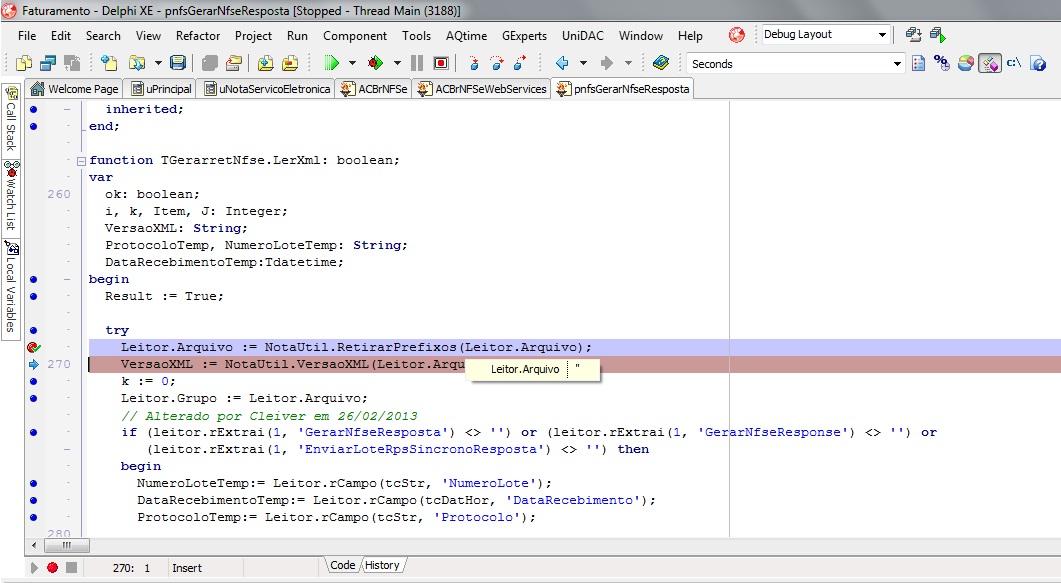Screen dimensions: 1061x583
Task: Click the horizontal scrollbar left arrow
Action: [x=34, y=545]
